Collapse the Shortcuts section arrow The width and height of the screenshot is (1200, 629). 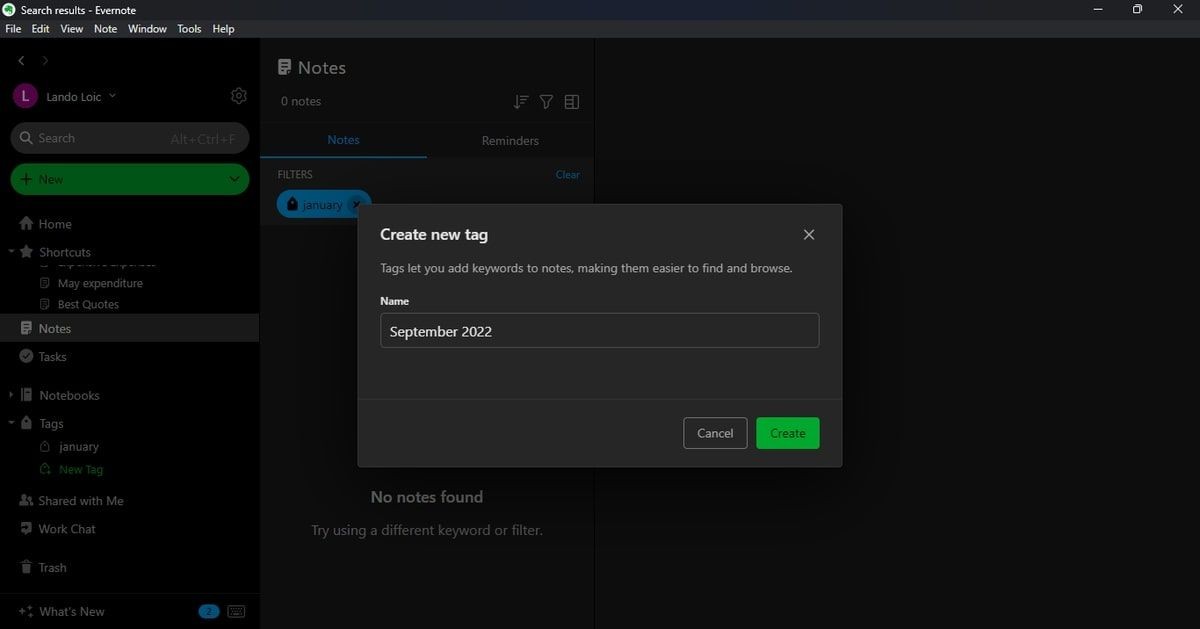click(11, 252)
